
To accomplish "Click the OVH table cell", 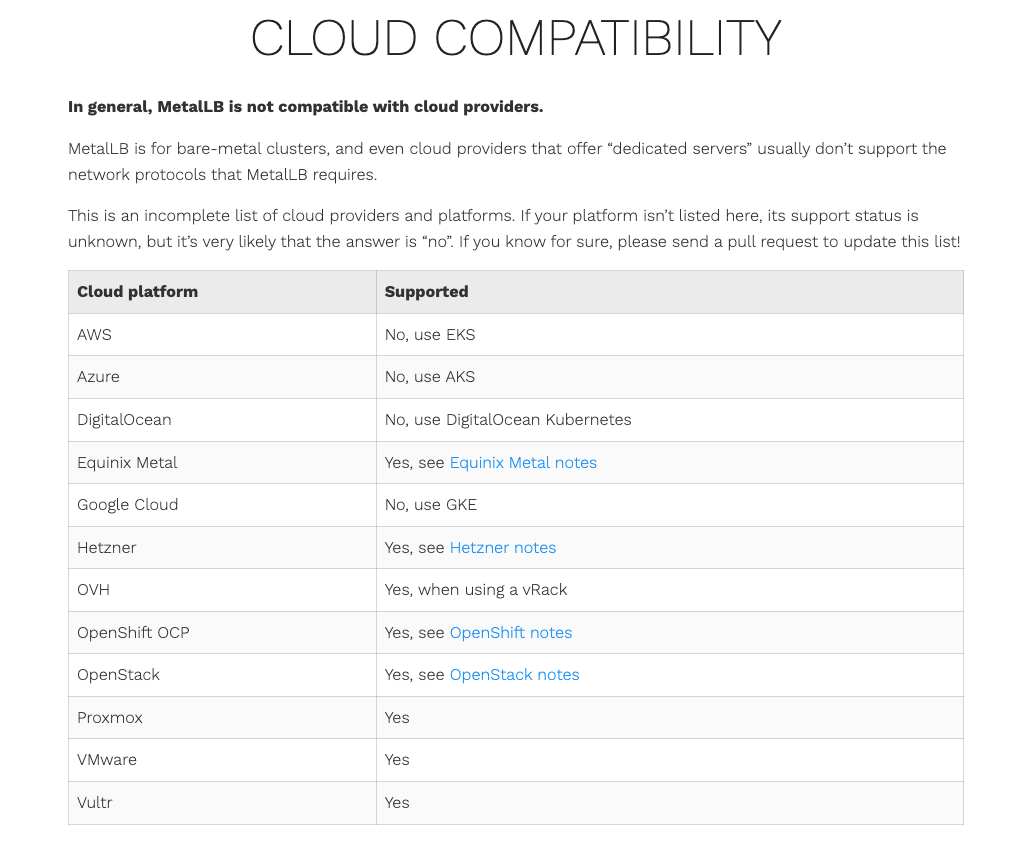I will 222,590.
